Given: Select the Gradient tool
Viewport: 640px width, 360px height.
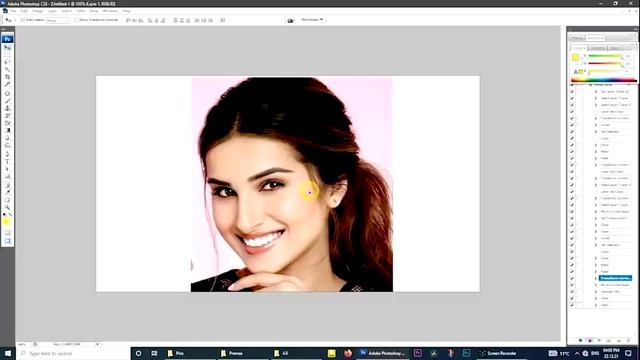Looking at the screenshot, I should pyautogui.click(x=7, y=130).
